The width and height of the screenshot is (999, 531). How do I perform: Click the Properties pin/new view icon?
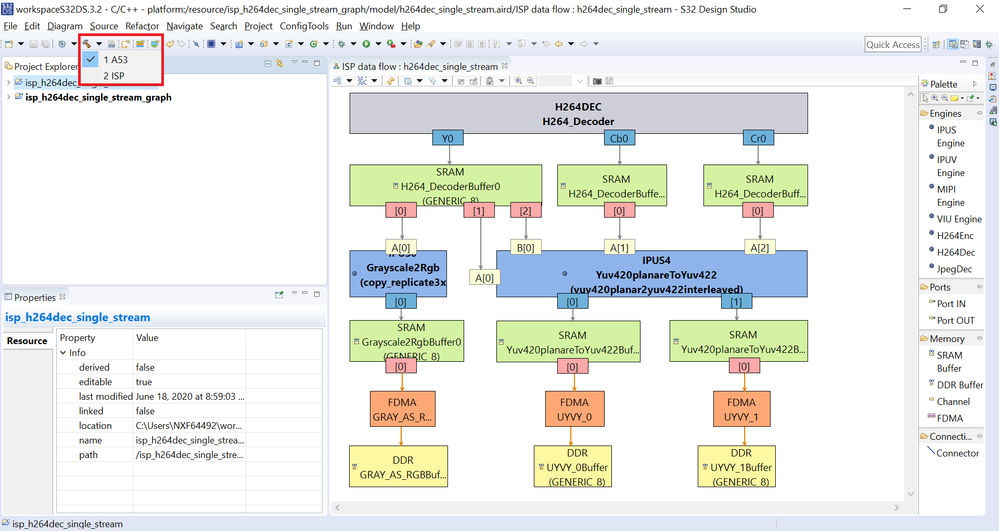279,295
